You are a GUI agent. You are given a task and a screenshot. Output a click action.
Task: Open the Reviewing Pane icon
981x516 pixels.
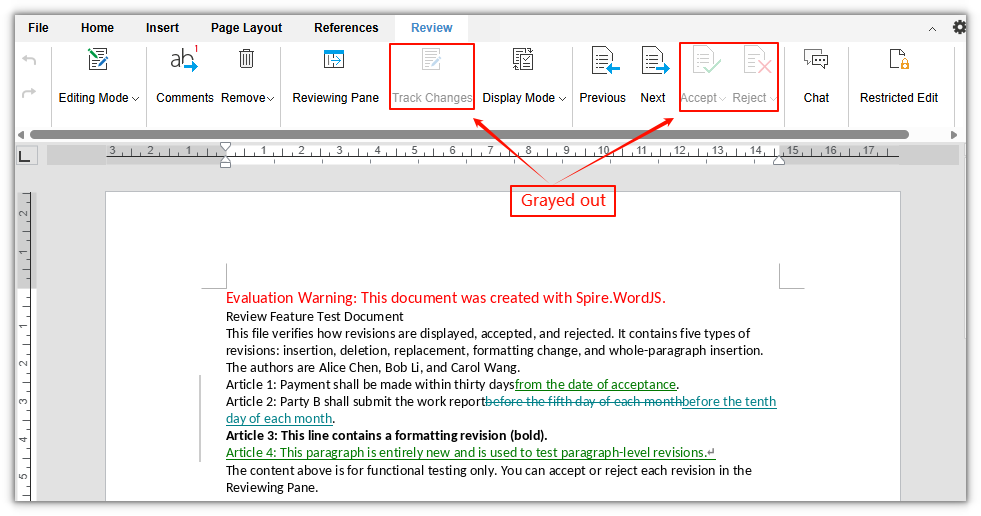click(x=334, y=59)
